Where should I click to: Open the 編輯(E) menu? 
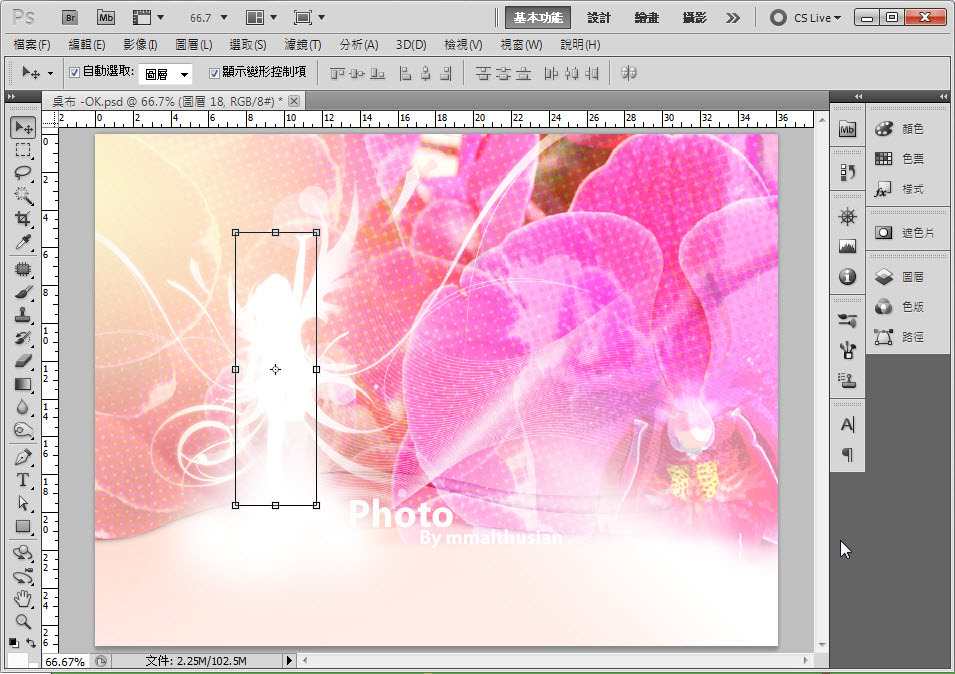click(x=87, y=44)
